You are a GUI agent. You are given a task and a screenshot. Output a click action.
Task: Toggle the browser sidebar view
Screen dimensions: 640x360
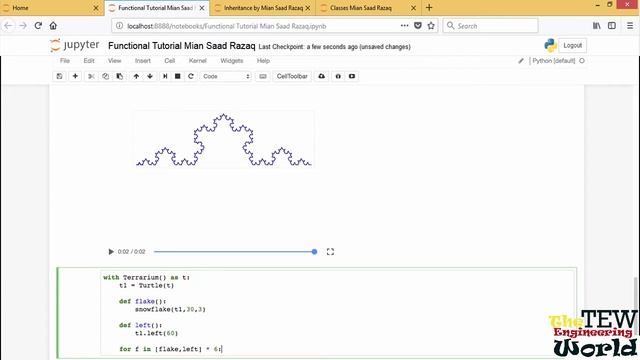coord(612,26)
